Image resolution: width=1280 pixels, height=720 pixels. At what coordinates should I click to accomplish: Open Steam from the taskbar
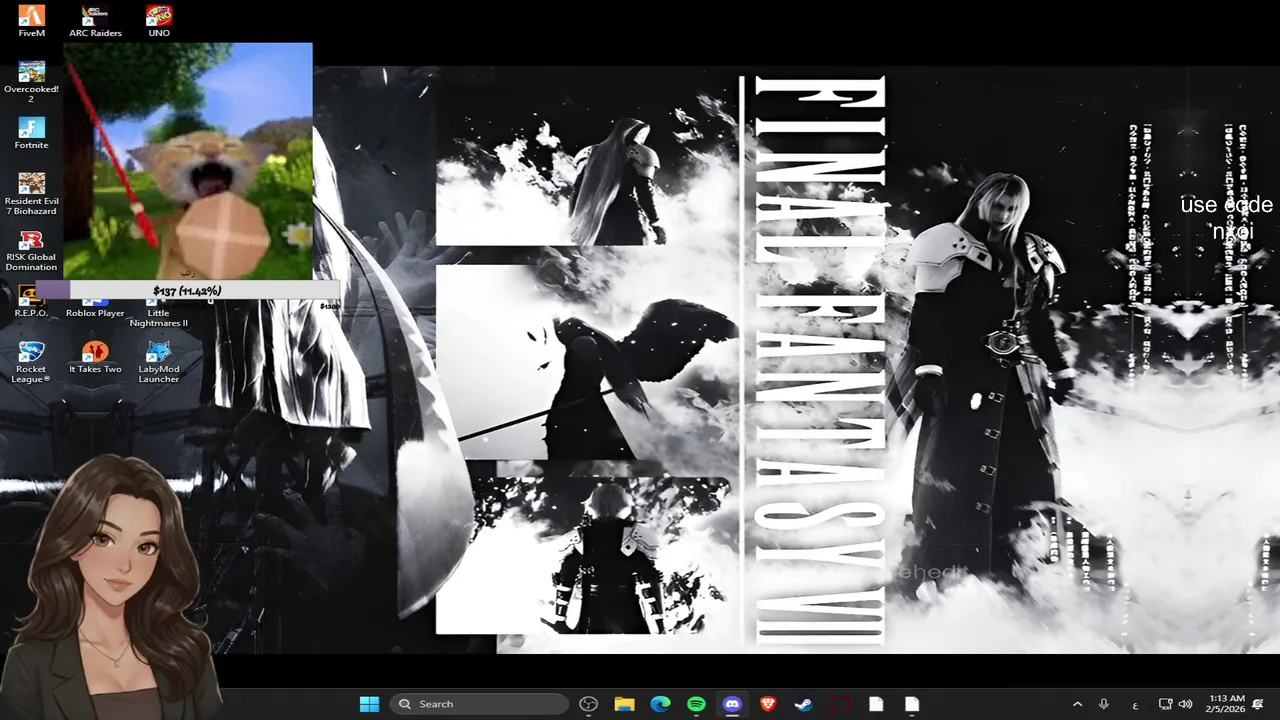804,704
